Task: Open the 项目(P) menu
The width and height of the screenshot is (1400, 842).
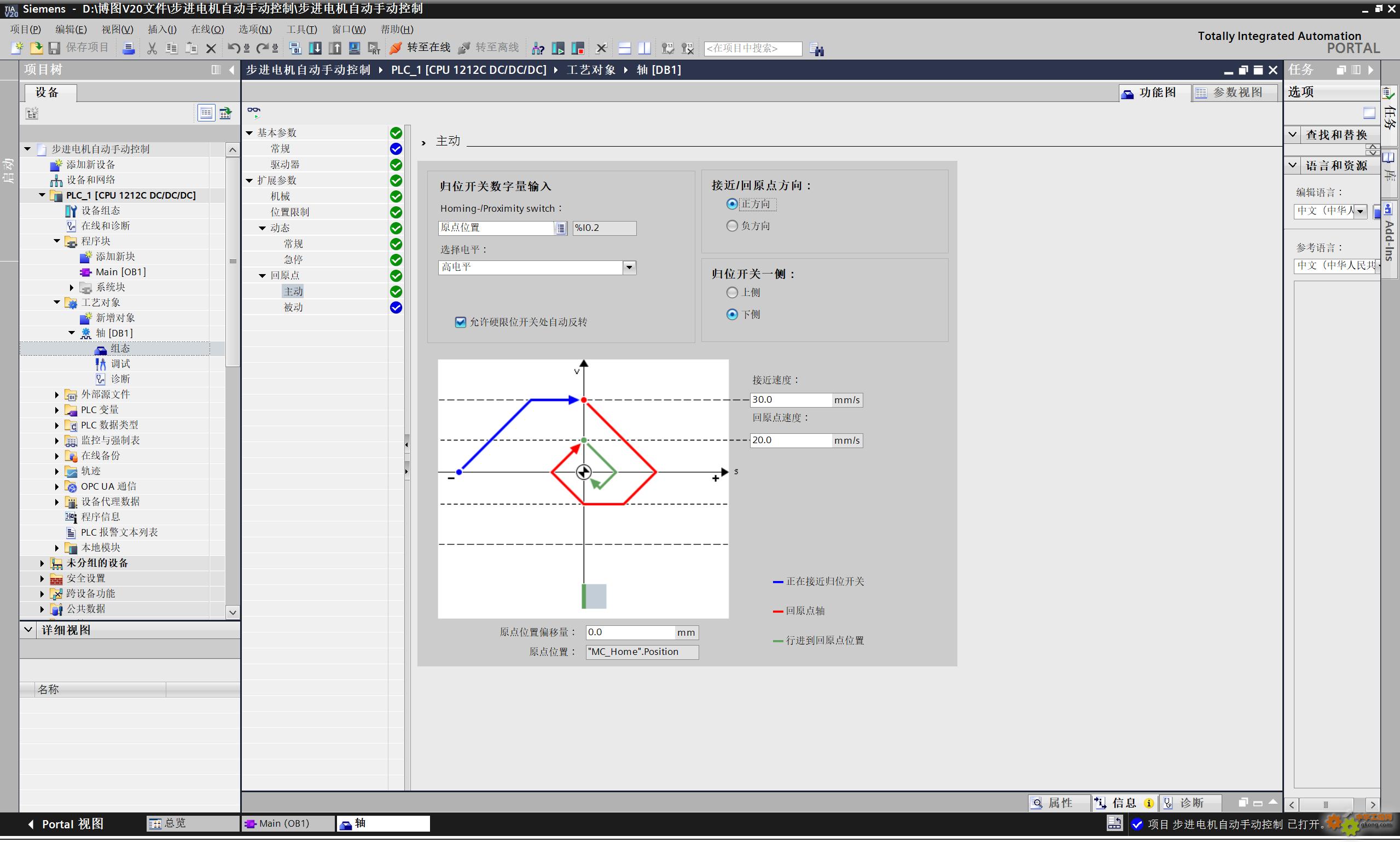Action: click(26, 29)
